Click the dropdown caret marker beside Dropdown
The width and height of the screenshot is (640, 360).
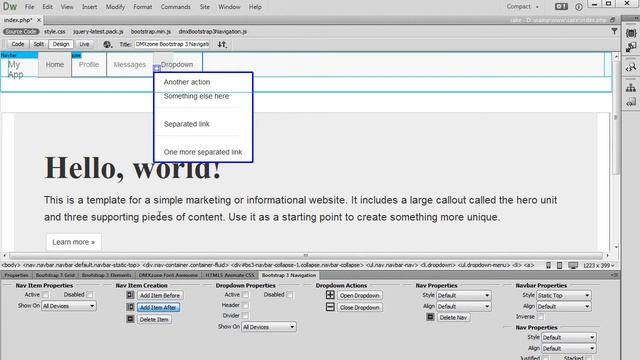(157, 68)
